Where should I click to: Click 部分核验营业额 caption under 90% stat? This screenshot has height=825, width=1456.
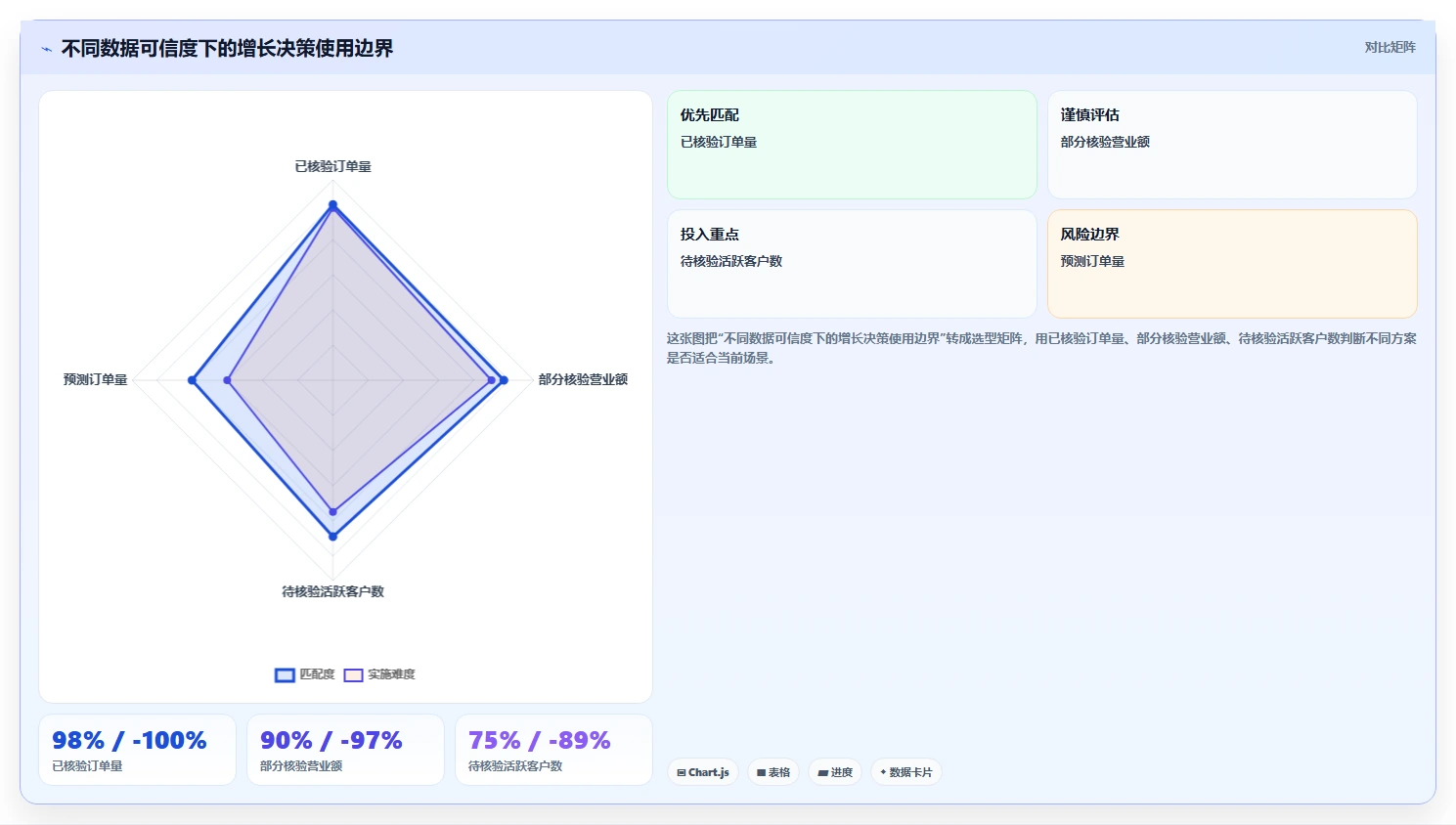point(301,766)
